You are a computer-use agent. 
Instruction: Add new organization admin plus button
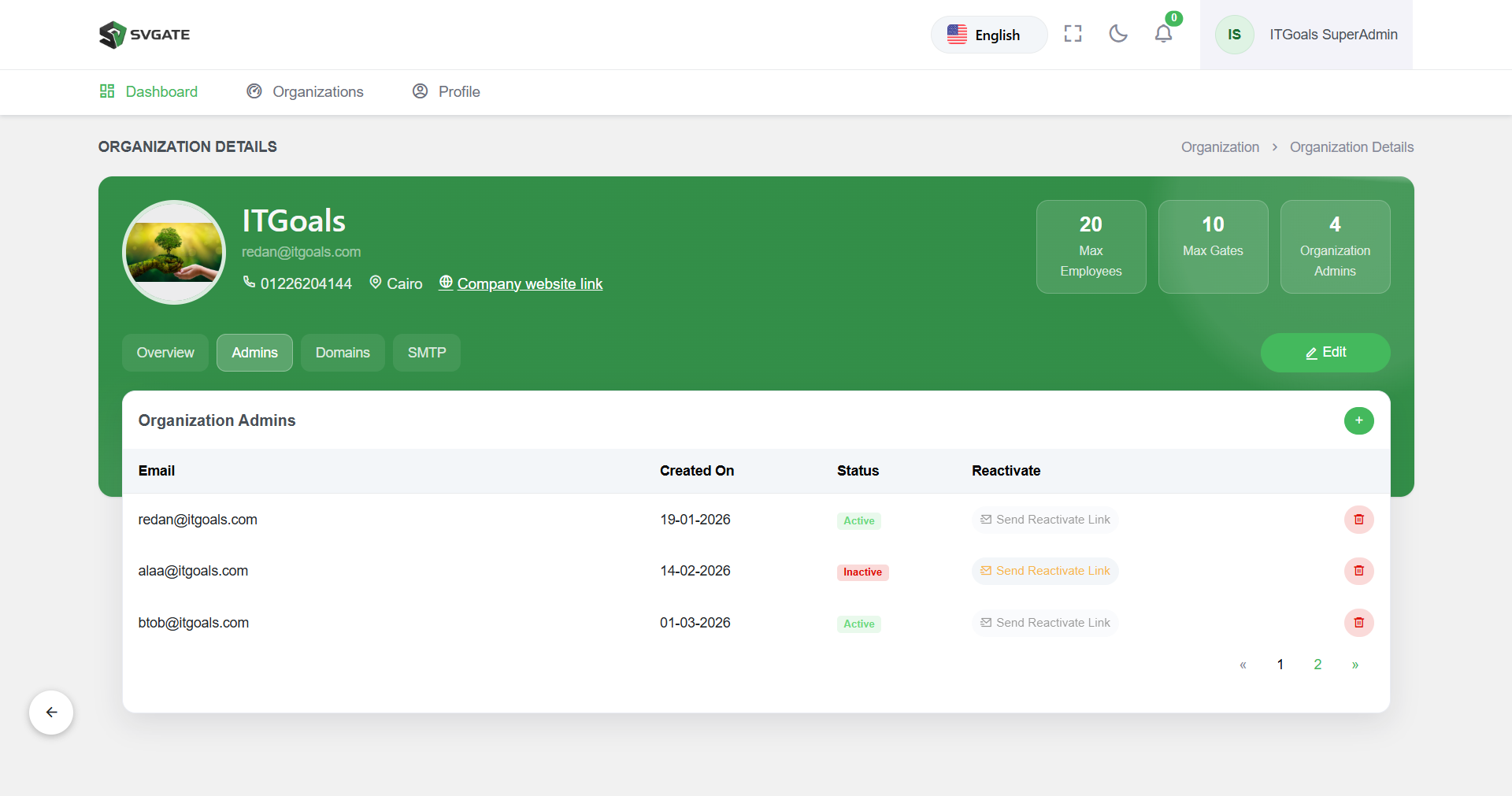tap(1358, 420)
